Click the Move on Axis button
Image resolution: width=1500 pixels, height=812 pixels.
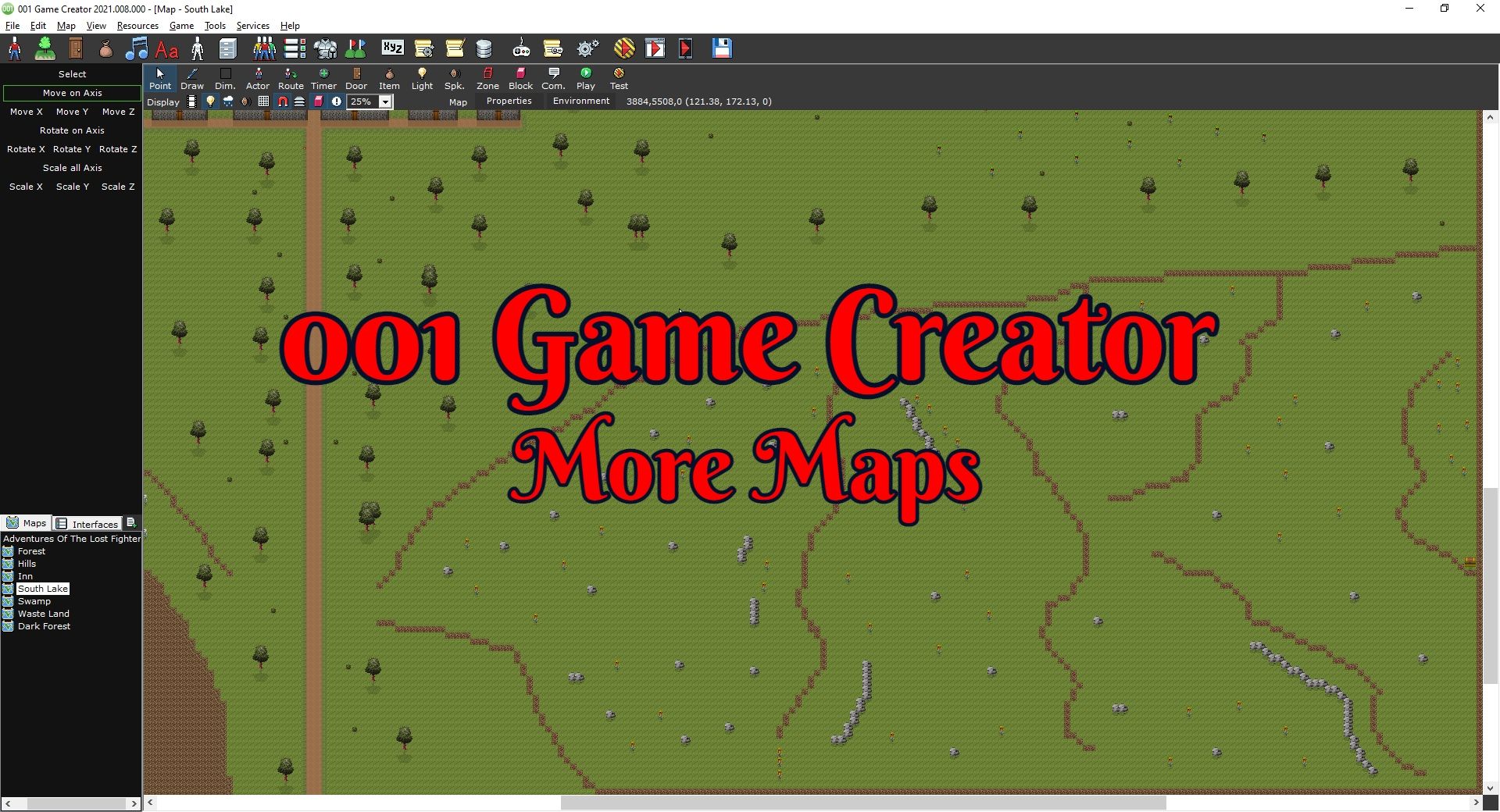[x=72, y=93]
